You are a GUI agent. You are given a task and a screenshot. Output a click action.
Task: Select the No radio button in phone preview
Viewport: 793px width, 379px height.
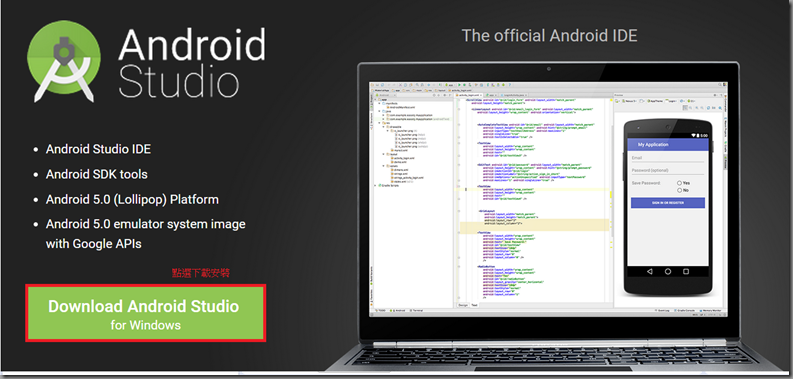[680, 190]
